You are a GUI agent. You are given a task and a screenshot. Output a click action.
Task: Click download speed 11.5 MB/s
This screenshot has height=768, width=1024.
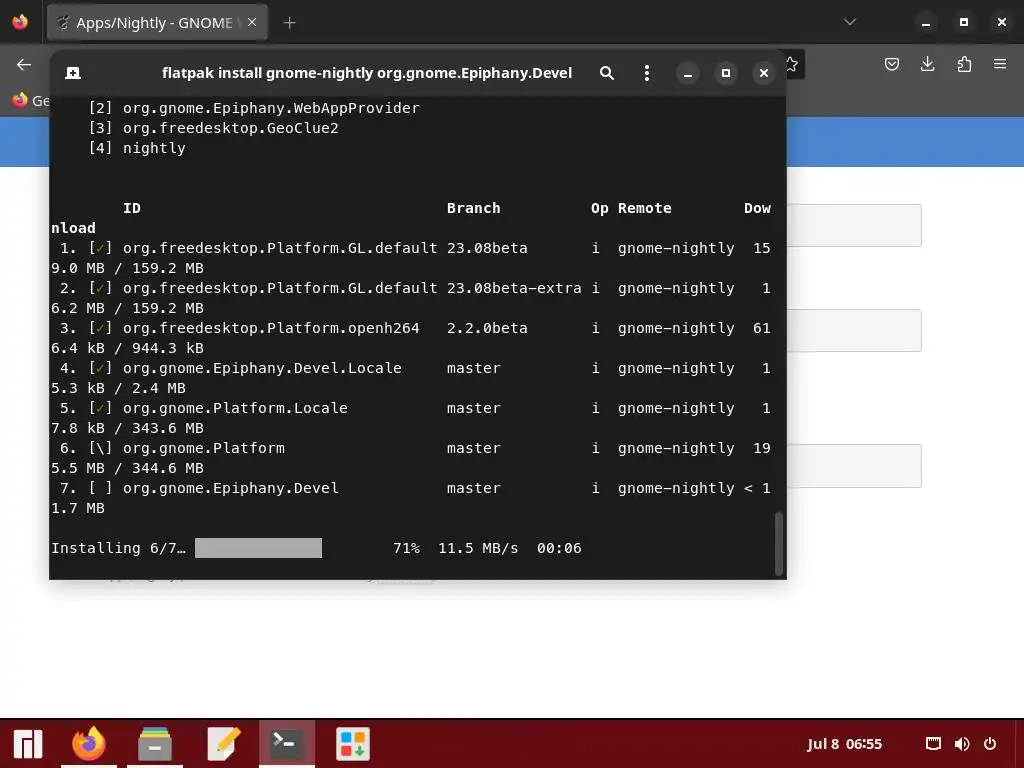[x=478, y=549]
